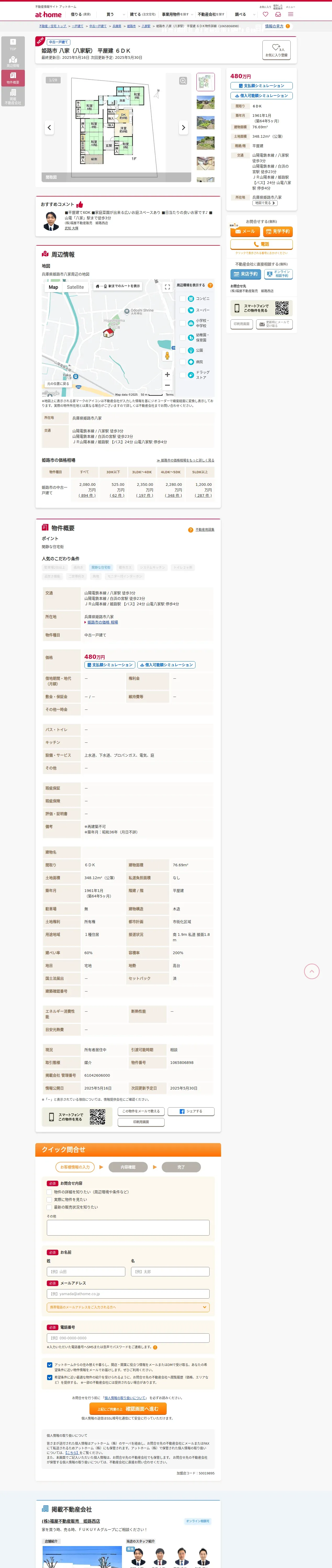332x1568 pixels.
Task: Click the 姓 last name field
Action: point(86,1272)
